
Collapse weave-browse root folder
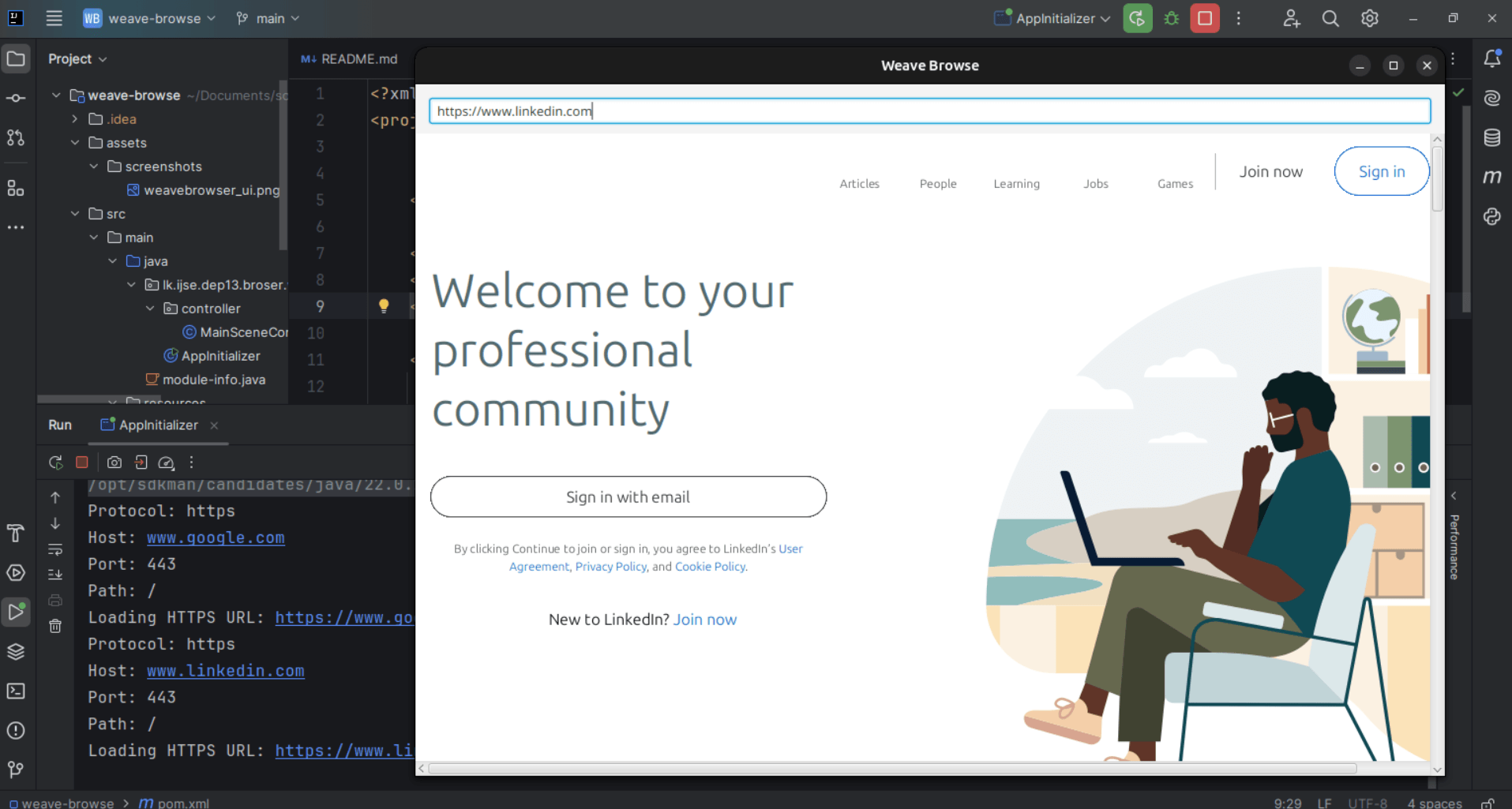pos(56,96)
